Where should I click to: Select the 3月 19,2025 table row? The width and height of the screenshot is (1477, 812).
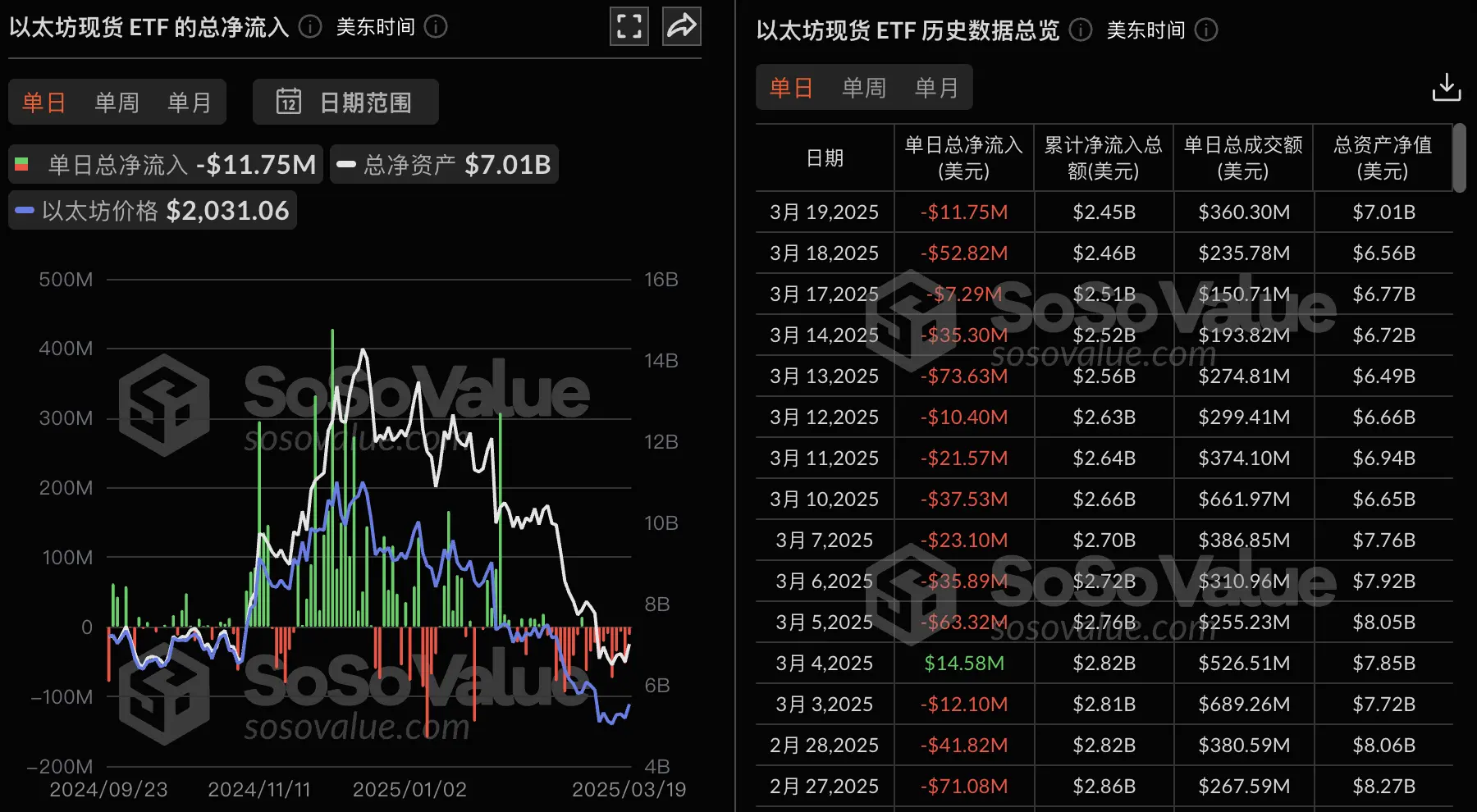click(x=1067, y=212)
